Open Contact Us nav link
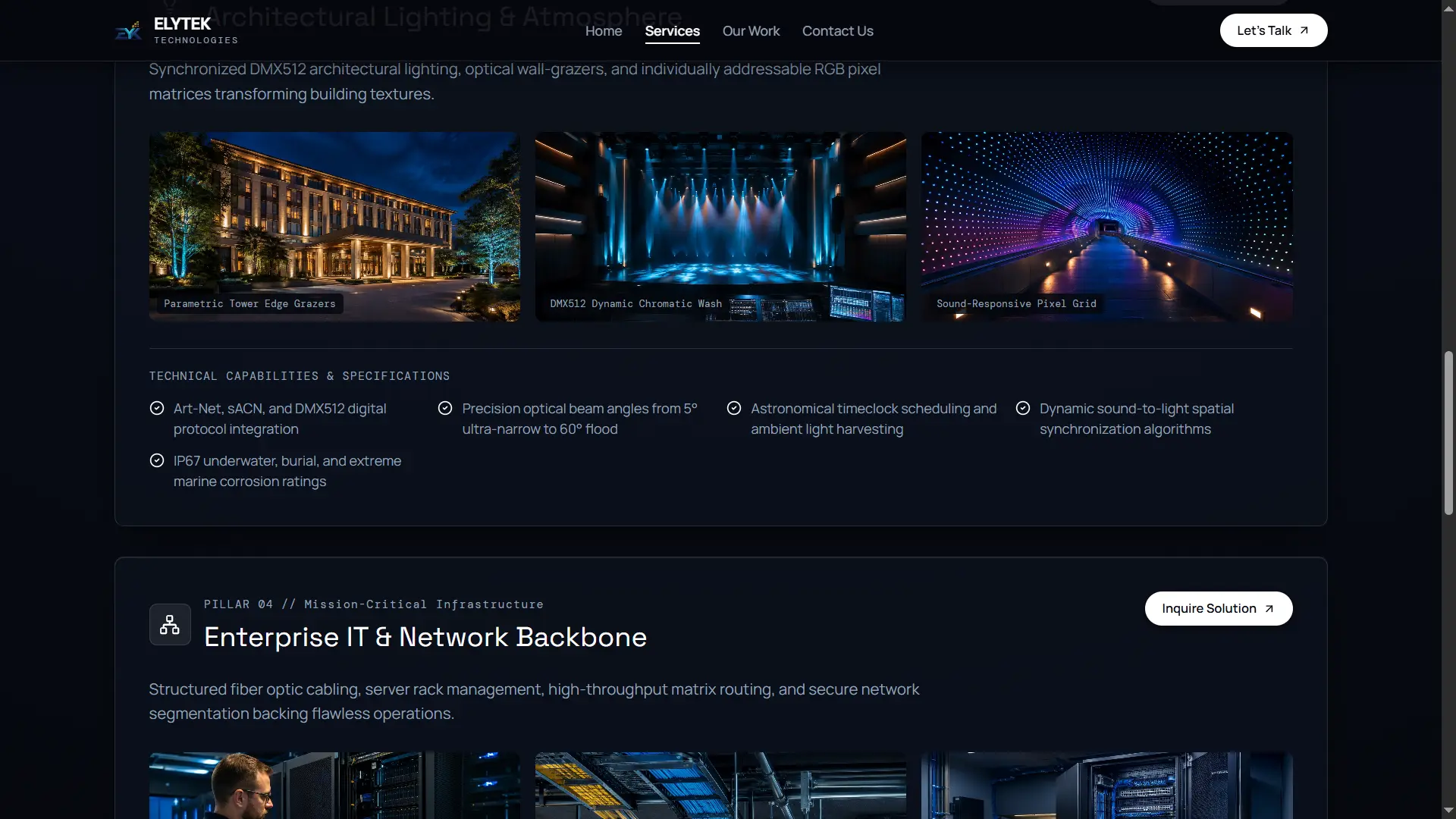This screenshot has height=819, width=1456. (838, 31)
